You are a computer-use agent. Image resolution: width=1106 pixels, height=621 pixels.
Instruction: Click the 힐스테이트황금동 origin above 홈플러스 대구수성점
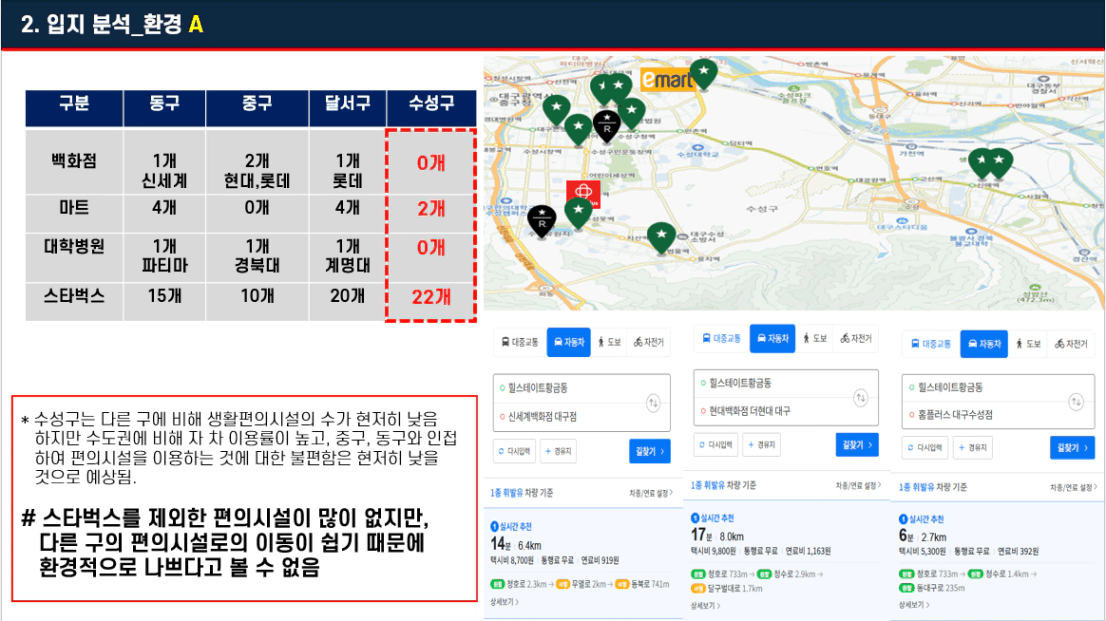998,387
